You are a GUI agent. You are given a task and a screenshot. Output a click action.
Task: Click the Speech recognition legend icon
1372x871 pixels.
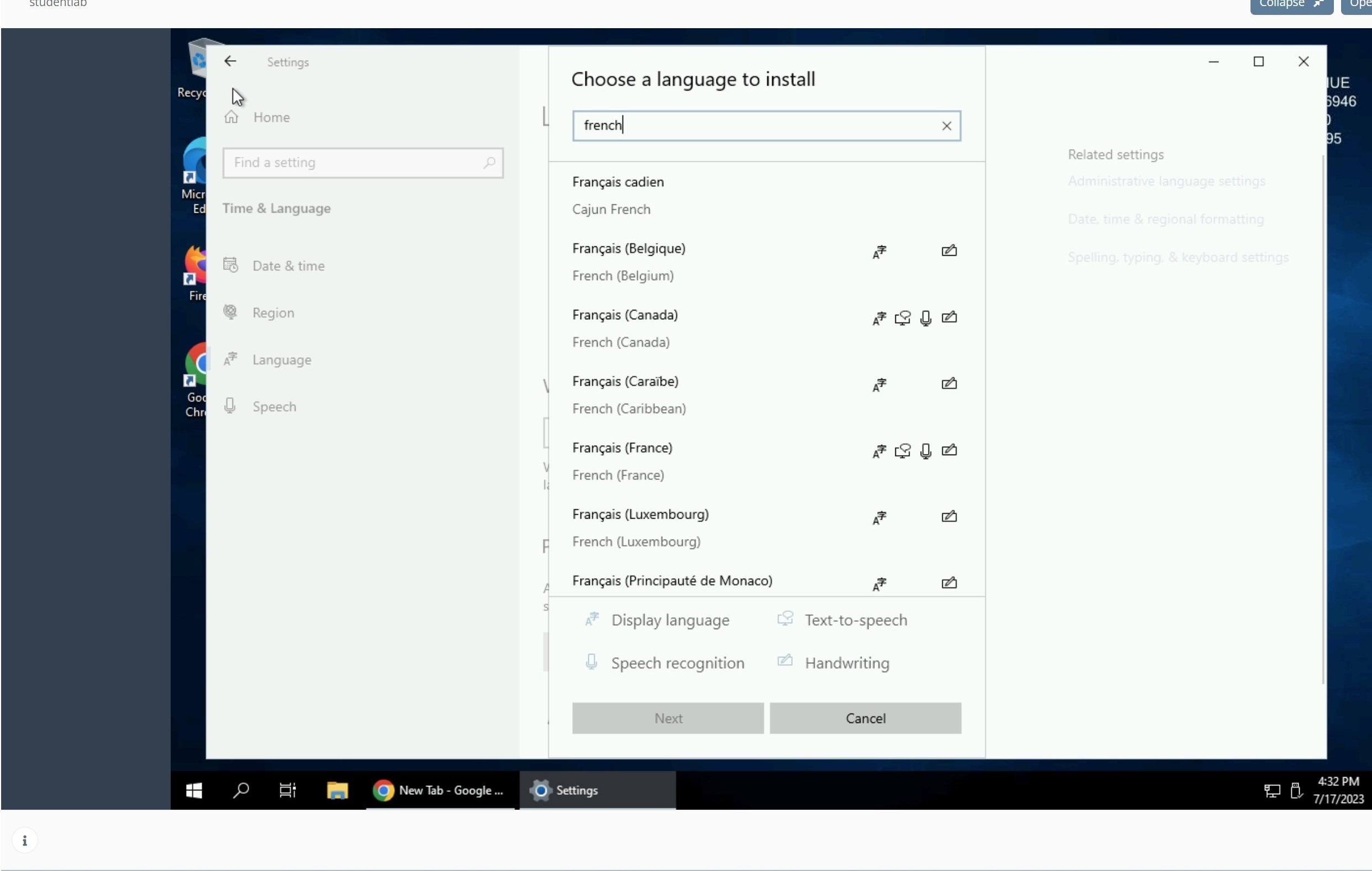pyautogui.click(x=592, y=662)
